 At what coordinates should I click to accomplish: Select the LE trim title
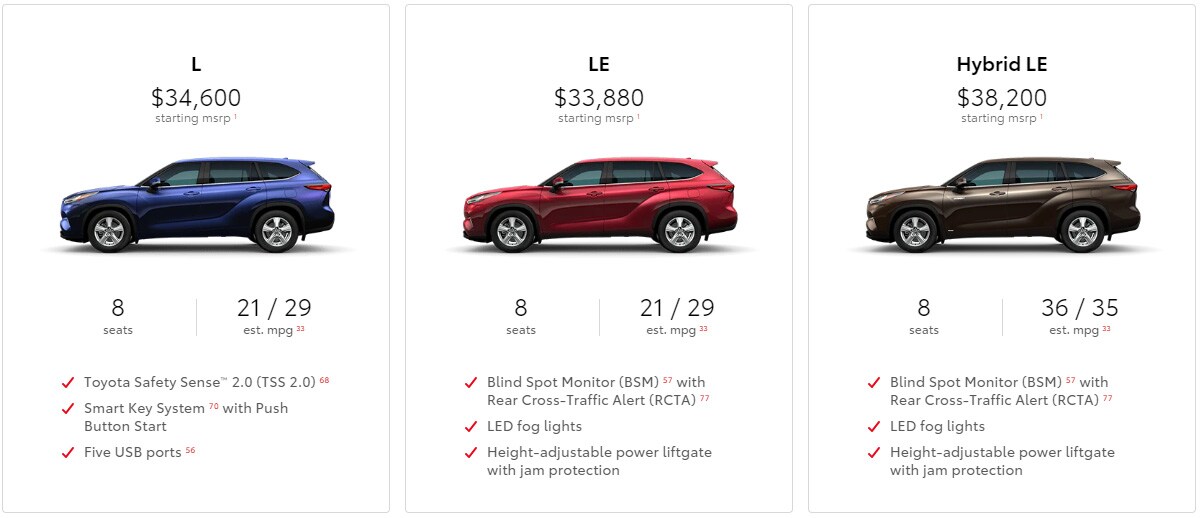(599, 65)
